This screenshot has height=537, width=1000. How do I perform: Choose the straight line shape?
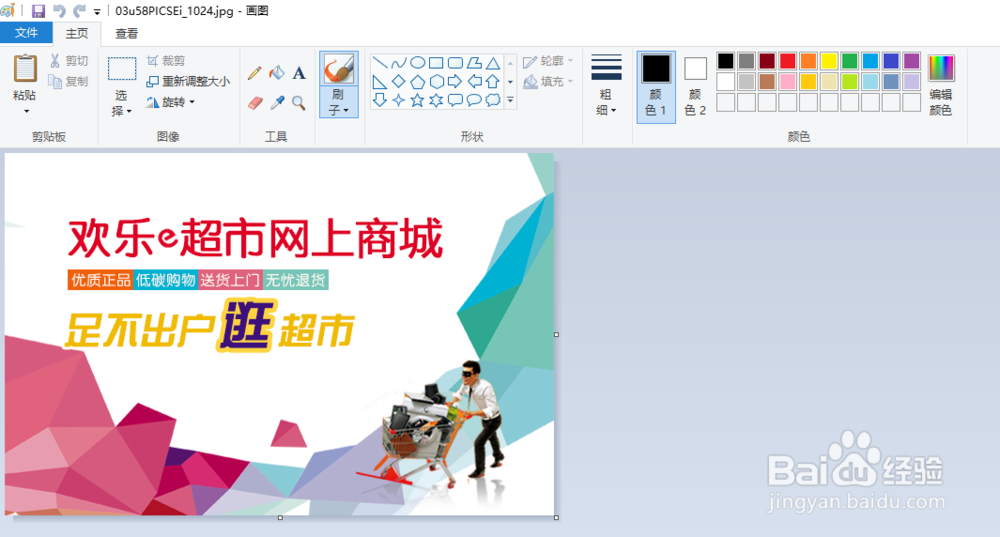point(379,63)
